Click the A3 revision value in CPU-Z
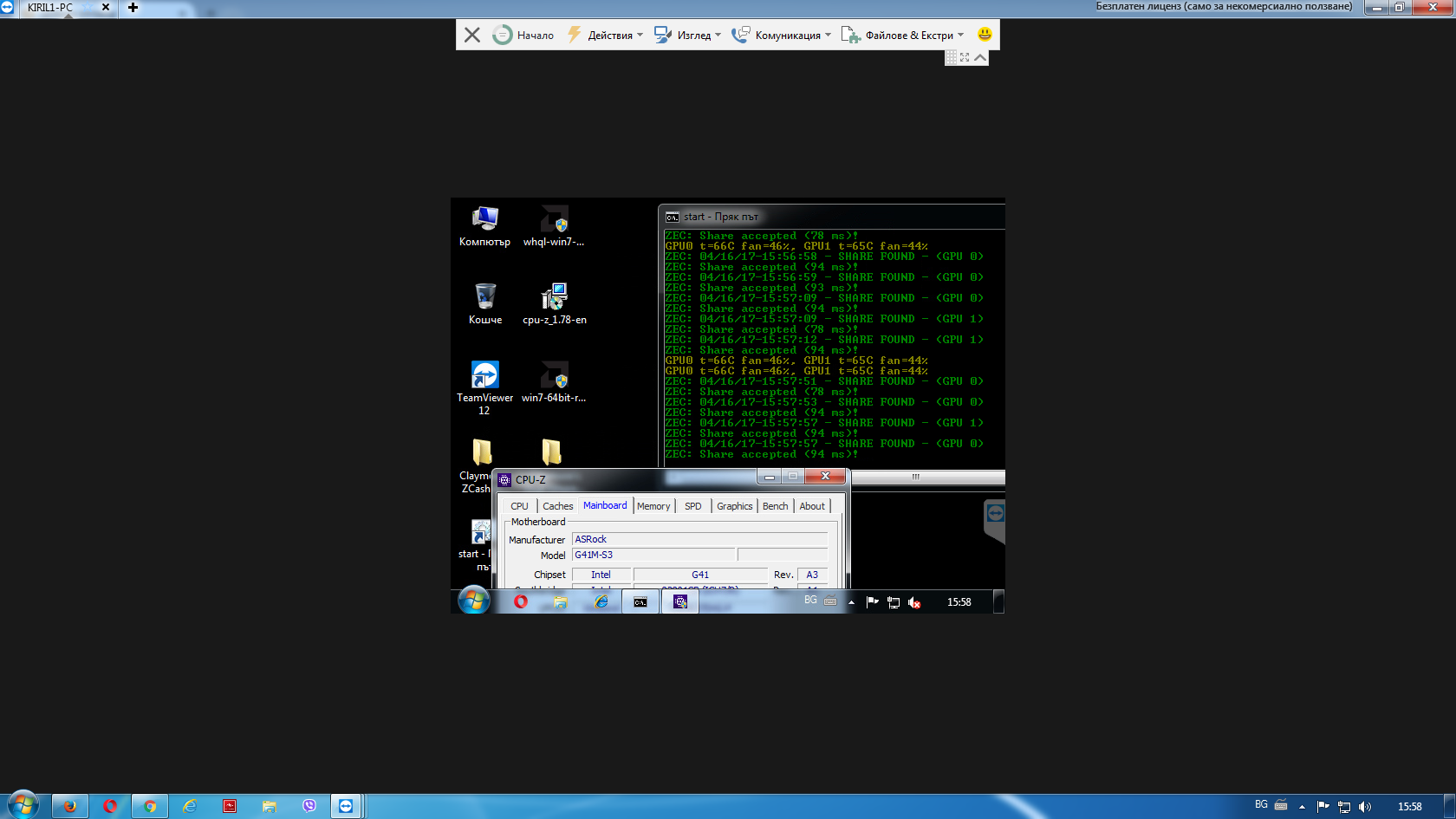 [x=812, y=575]
